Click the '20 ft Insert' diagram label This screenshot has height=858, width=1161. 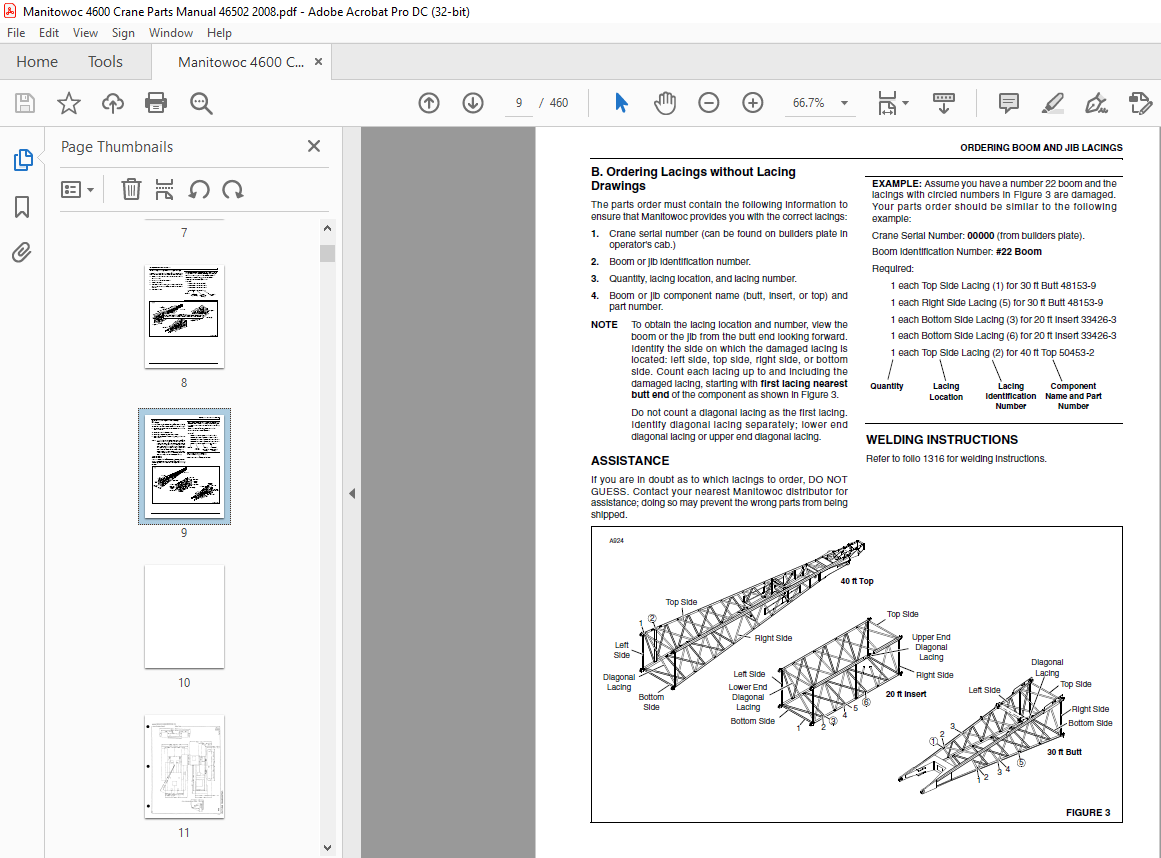tap(906, 694)
